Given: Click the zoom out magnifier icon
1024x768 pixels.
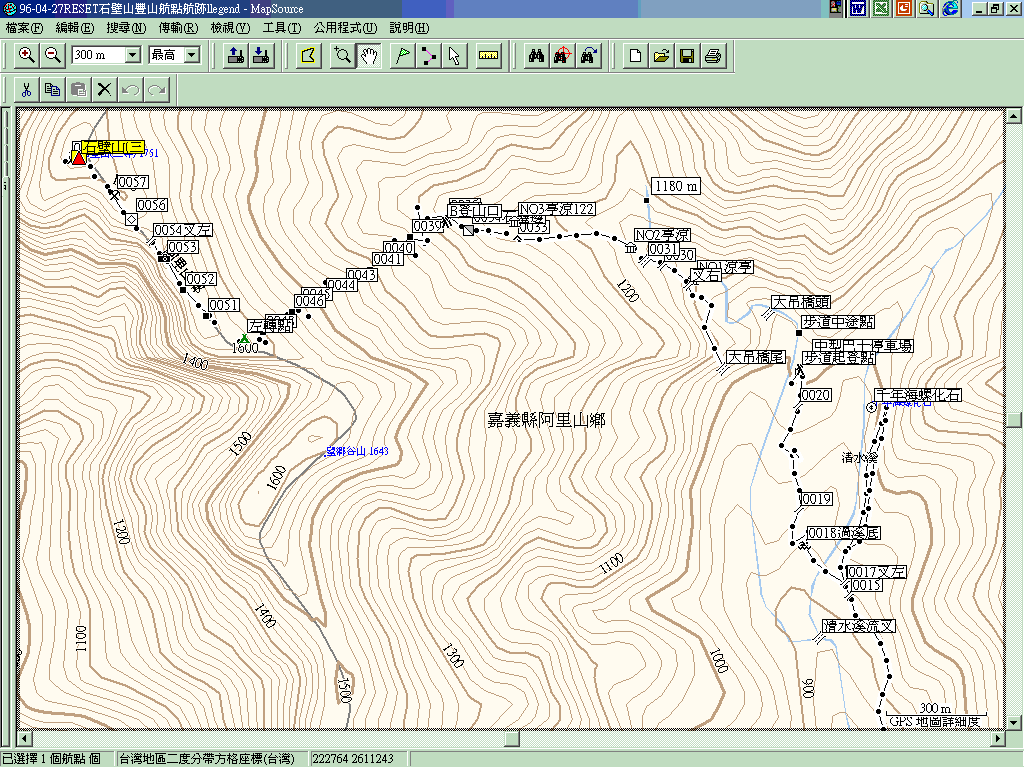Looking at the screenshot, I should tap(53, 56).
